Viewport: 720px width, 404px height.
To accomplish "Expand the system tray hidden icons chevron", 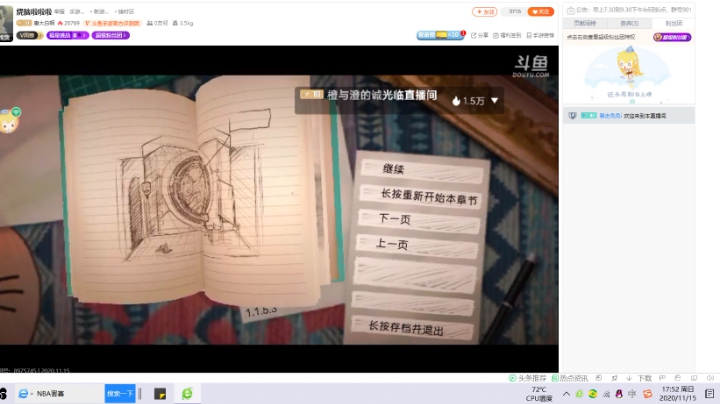I will pyautogui.click(x=566, y=394).
